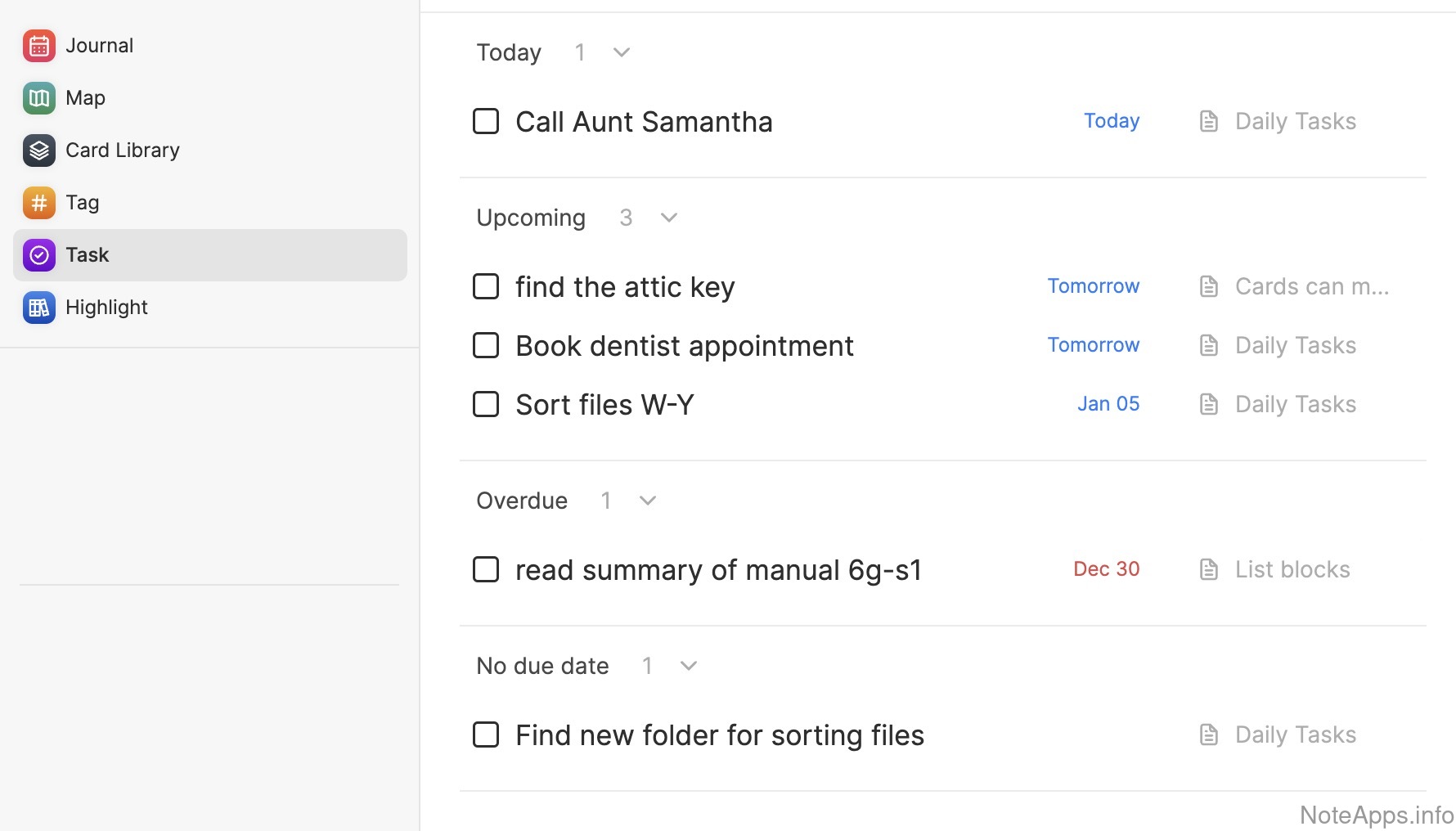Open the Find new folder task text
This screenshot has height=831, width=1456.
coord(719,735)
